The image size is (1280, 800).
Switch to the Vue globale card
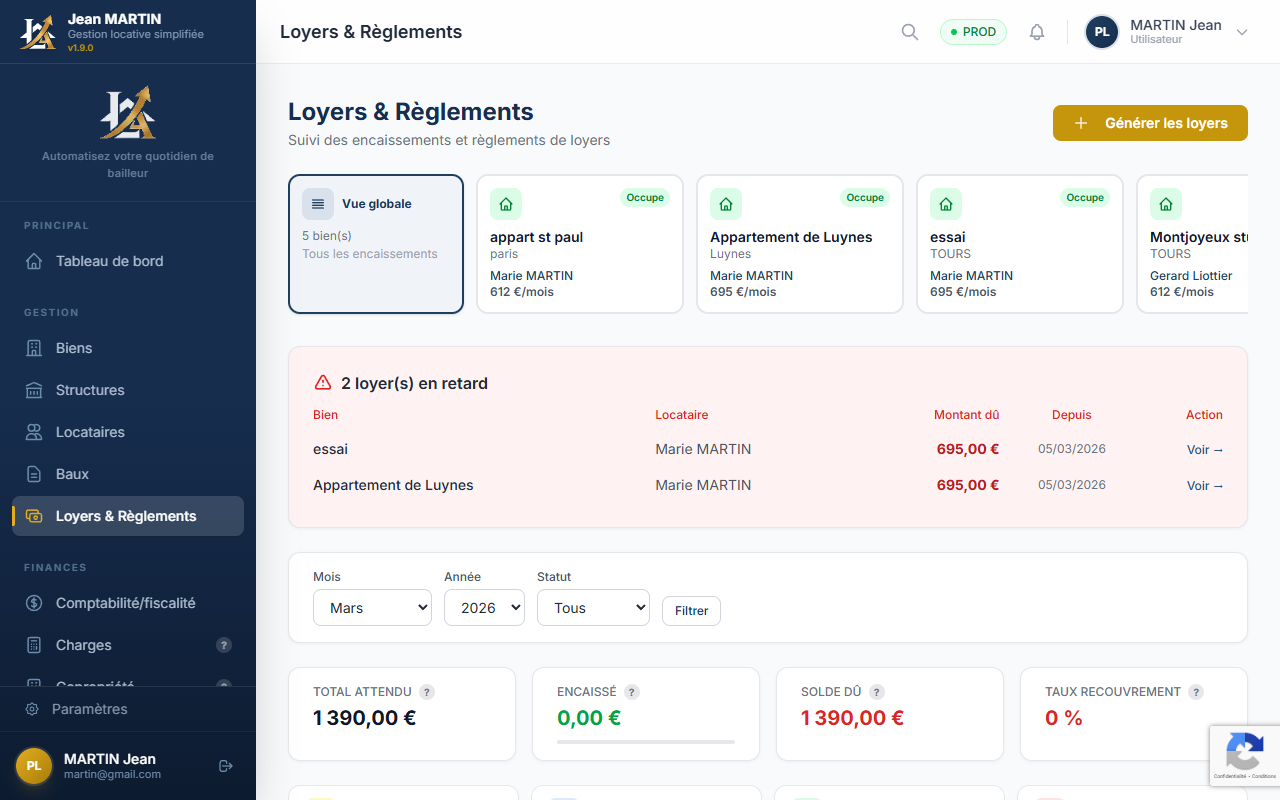click(x=375, y=243)
